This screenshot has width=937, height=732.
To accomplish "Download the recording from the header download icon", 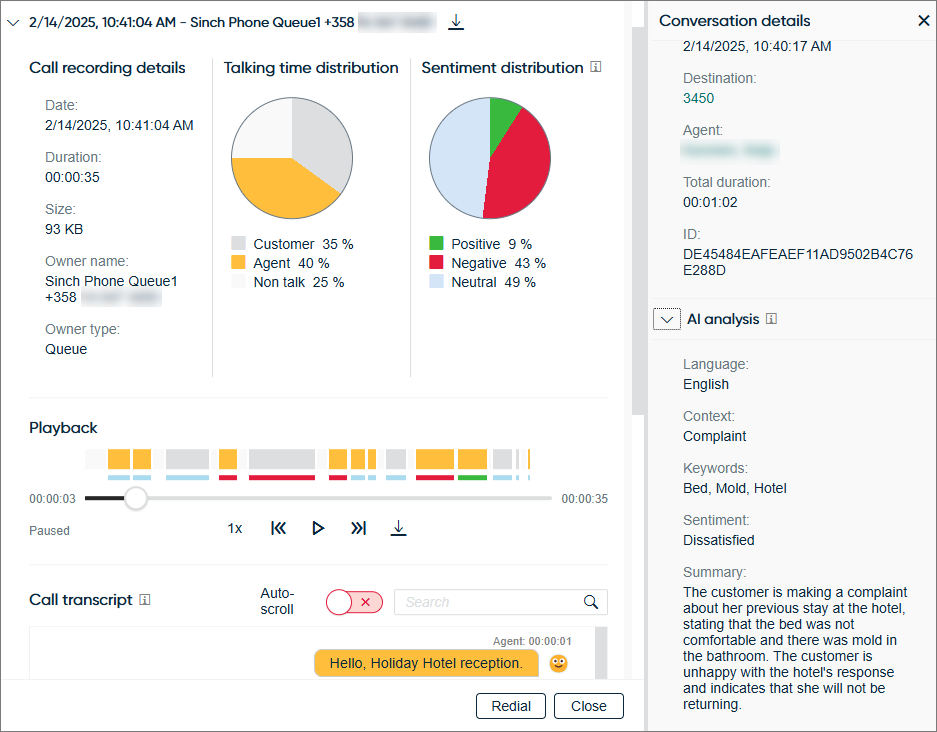I will [456, 21].
